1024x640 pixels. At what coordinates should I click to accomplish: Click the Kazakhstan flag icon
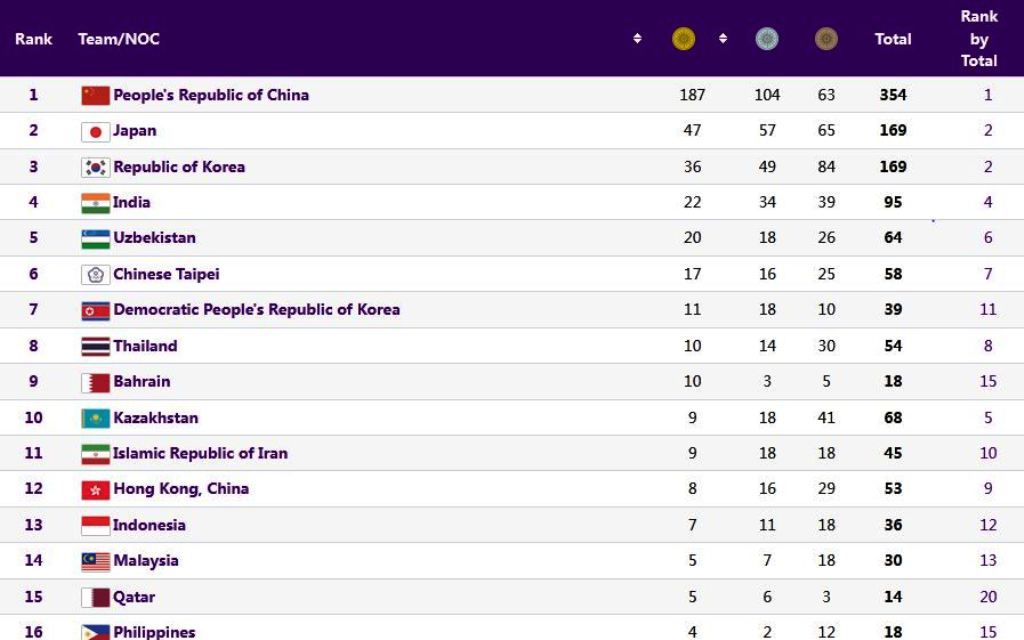point(95,418)
